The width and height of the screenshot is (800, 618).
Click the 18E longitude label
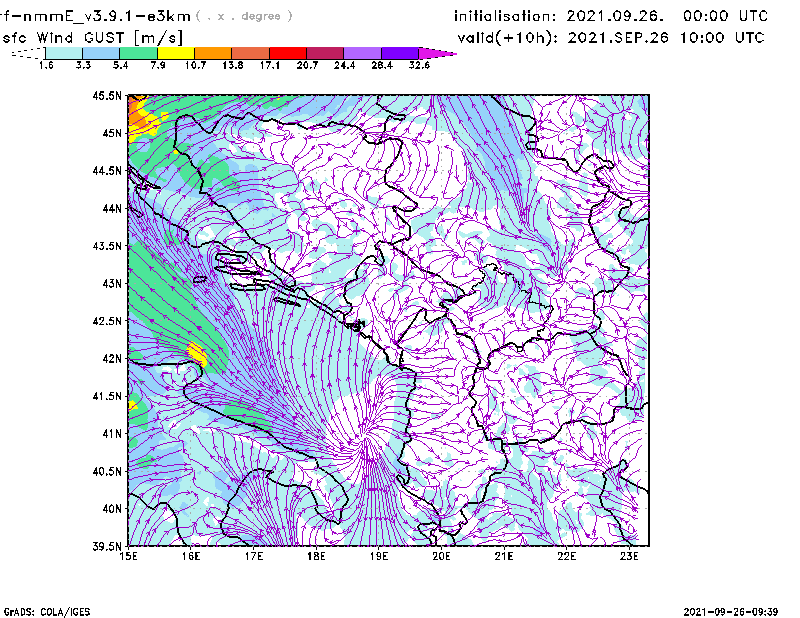[316, 556]
